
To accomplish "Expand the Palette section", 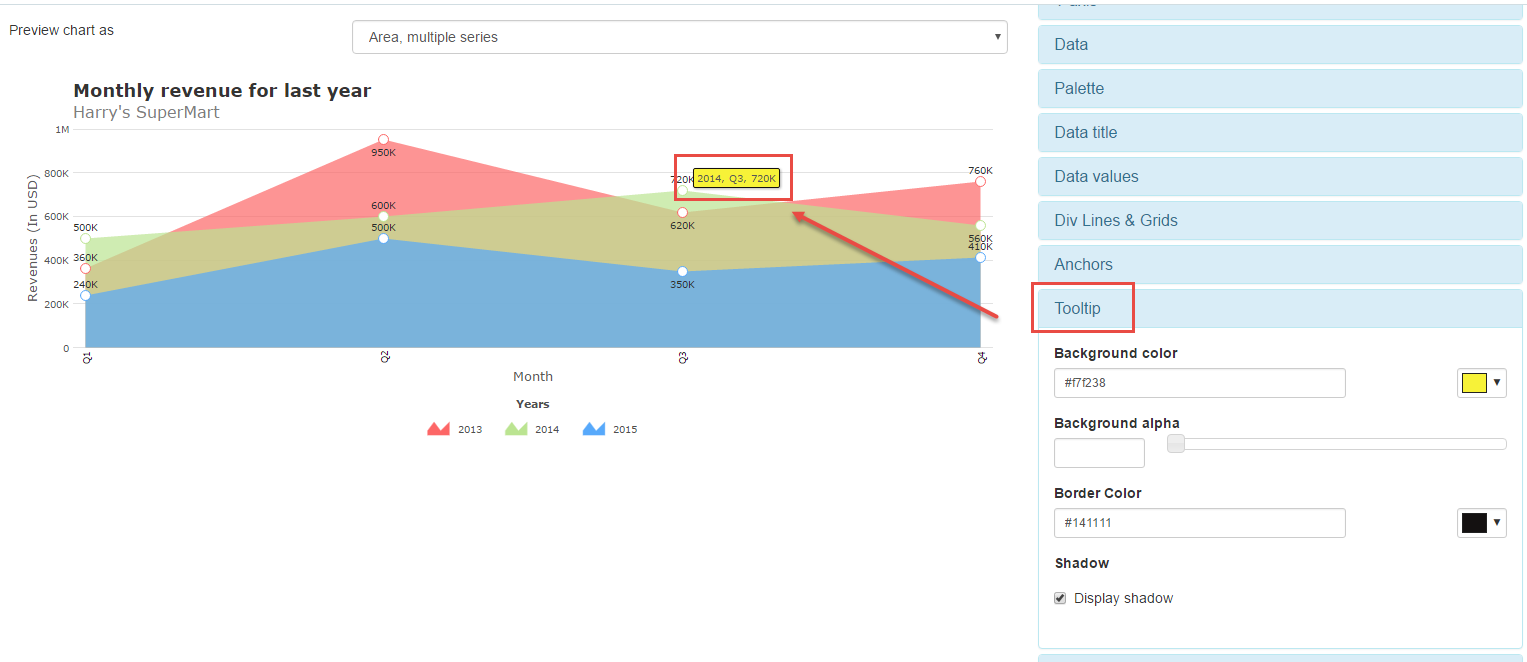I will pos(1279,88).
